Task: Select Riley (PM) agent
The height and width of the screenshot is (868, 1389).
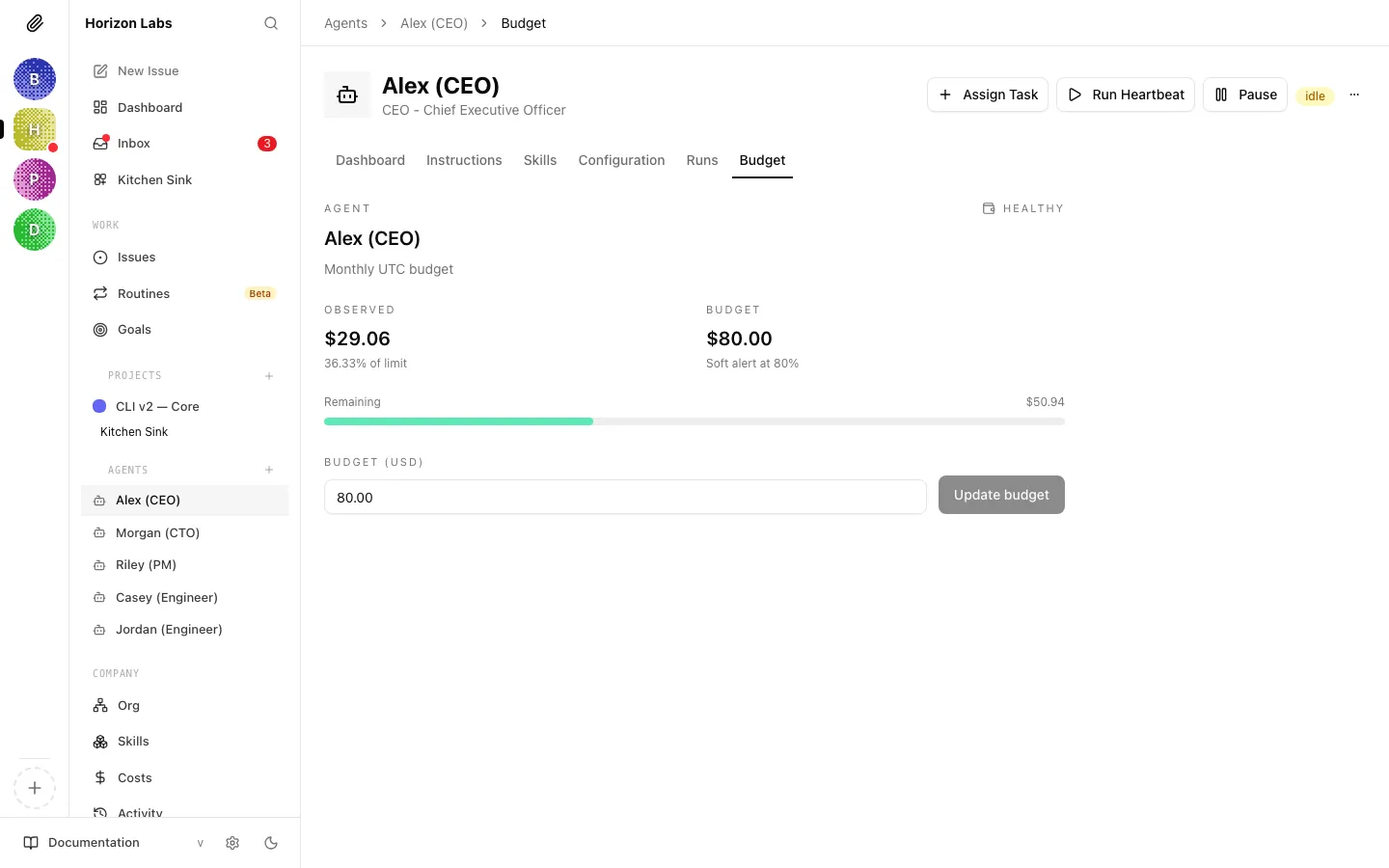Action: coord(184,565)
